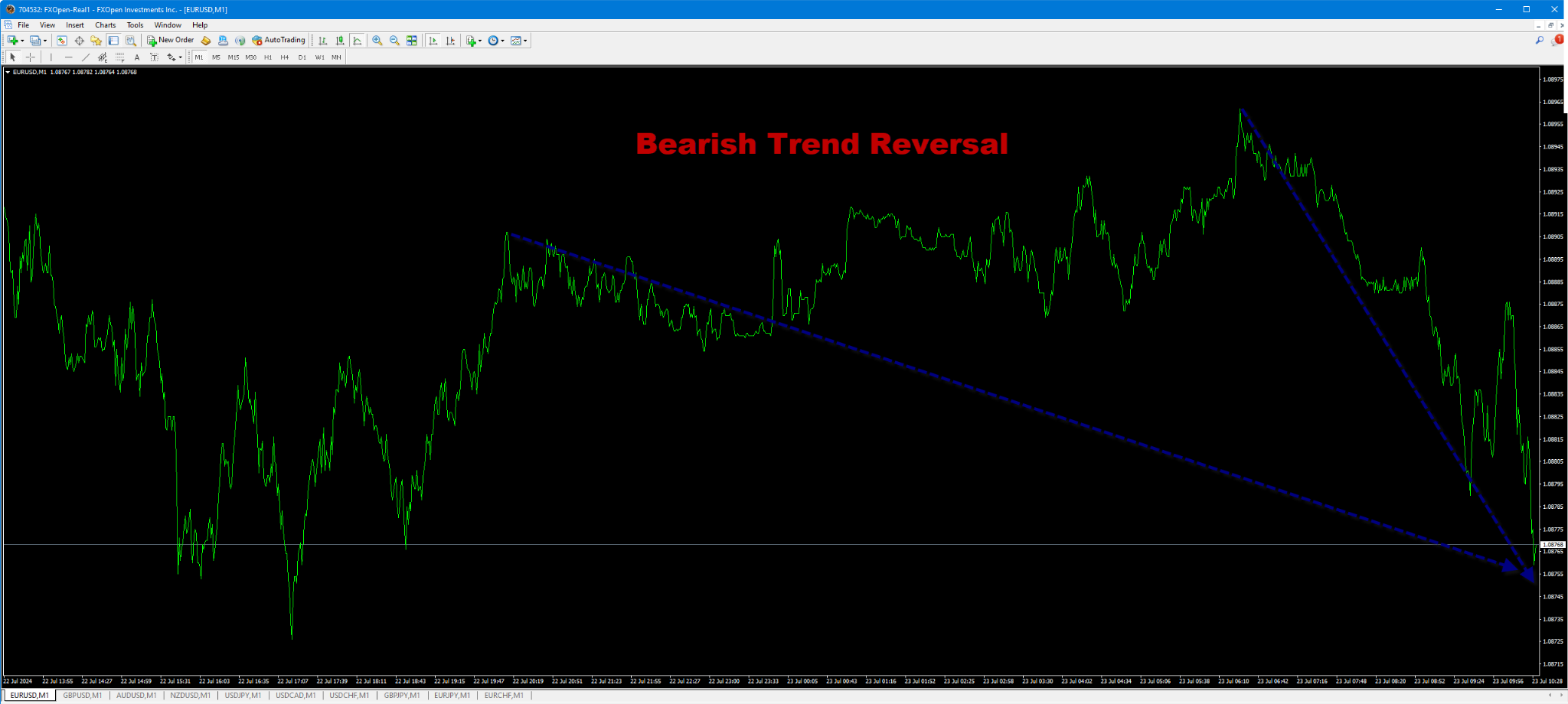Tile chart windows icon
Image resolution: width=1568 pixels, height=704 pixels.
coord(411,41)
